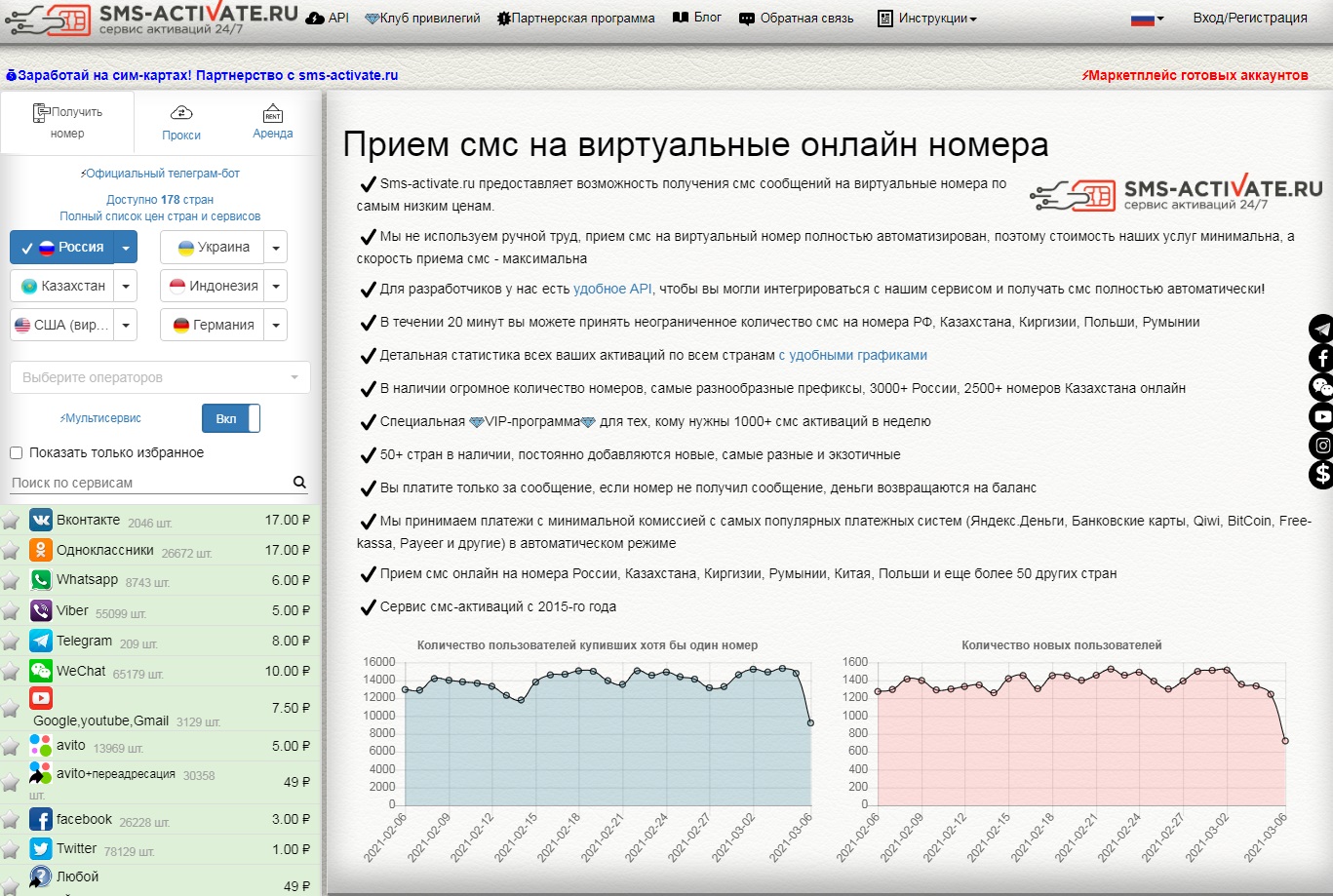Select the Казахстан country button
Screen dimensions: 1333x896
click(62, 287)
